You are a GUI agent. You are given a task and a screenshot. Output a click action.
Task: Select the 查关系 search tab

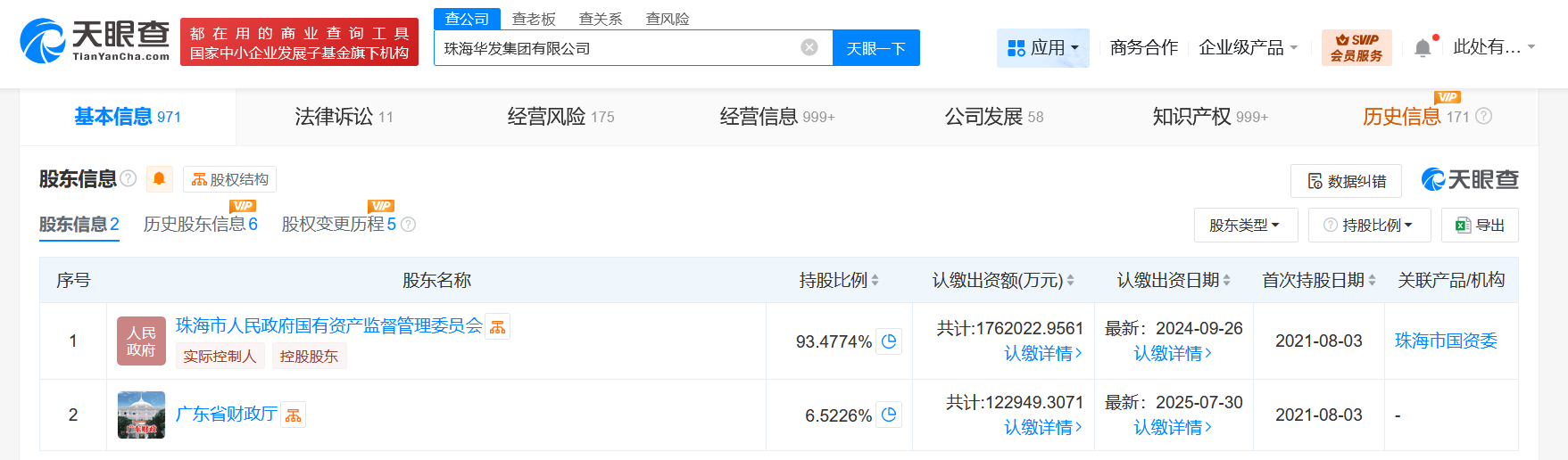(x=601, y=19)
